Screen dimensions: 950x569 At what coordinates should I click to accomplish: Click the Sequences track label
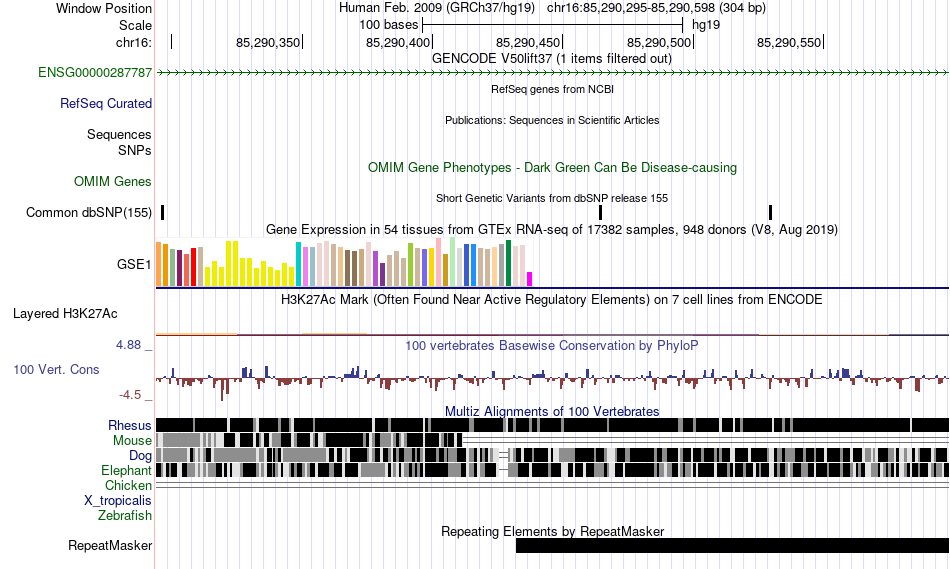tap(119, 135)
